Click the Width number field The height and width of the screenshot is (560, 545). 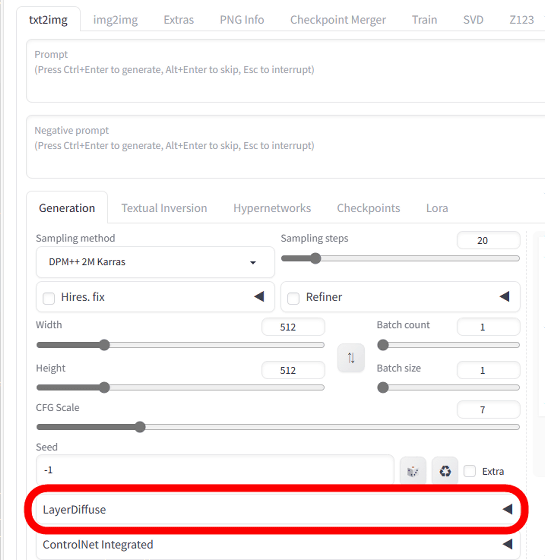click(293, 327)
